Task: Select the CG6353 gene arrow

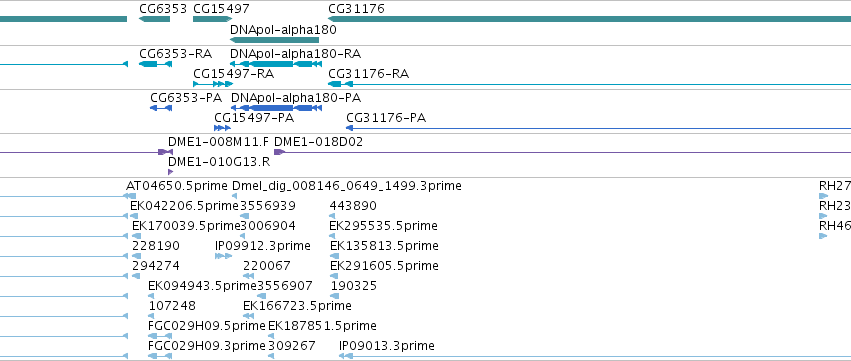Action: click(155, 20)
